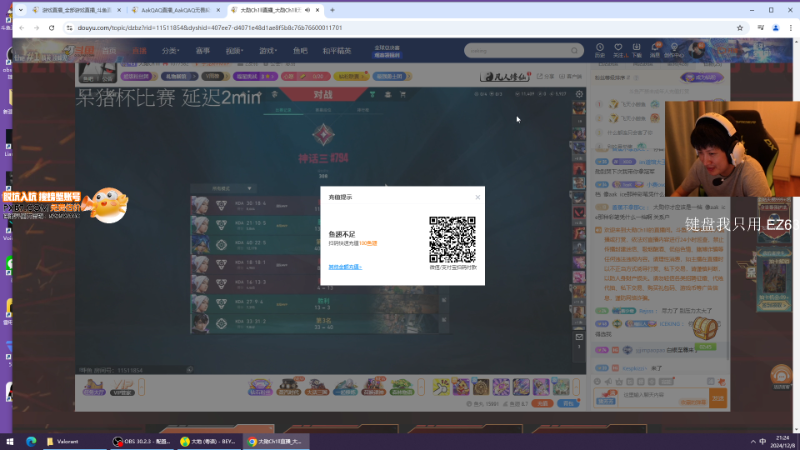
Task: Click the 钻石粉丝 diamond fan gift icon
Action: click(x=260, y=387)
